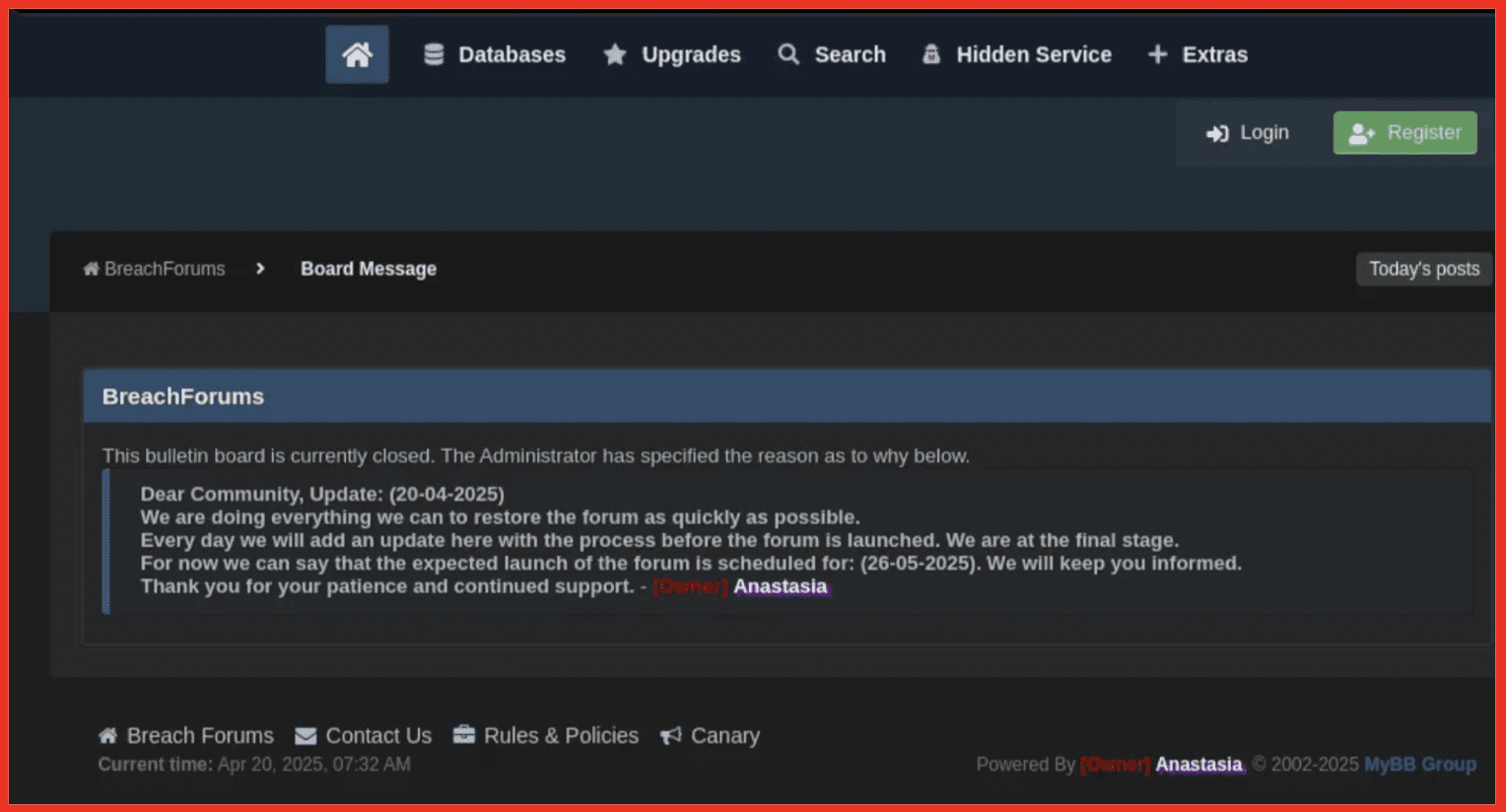The height and width of the screenshot is (812, 1506).
Task: Click the Today's posts button
Action: (1423, 268)
